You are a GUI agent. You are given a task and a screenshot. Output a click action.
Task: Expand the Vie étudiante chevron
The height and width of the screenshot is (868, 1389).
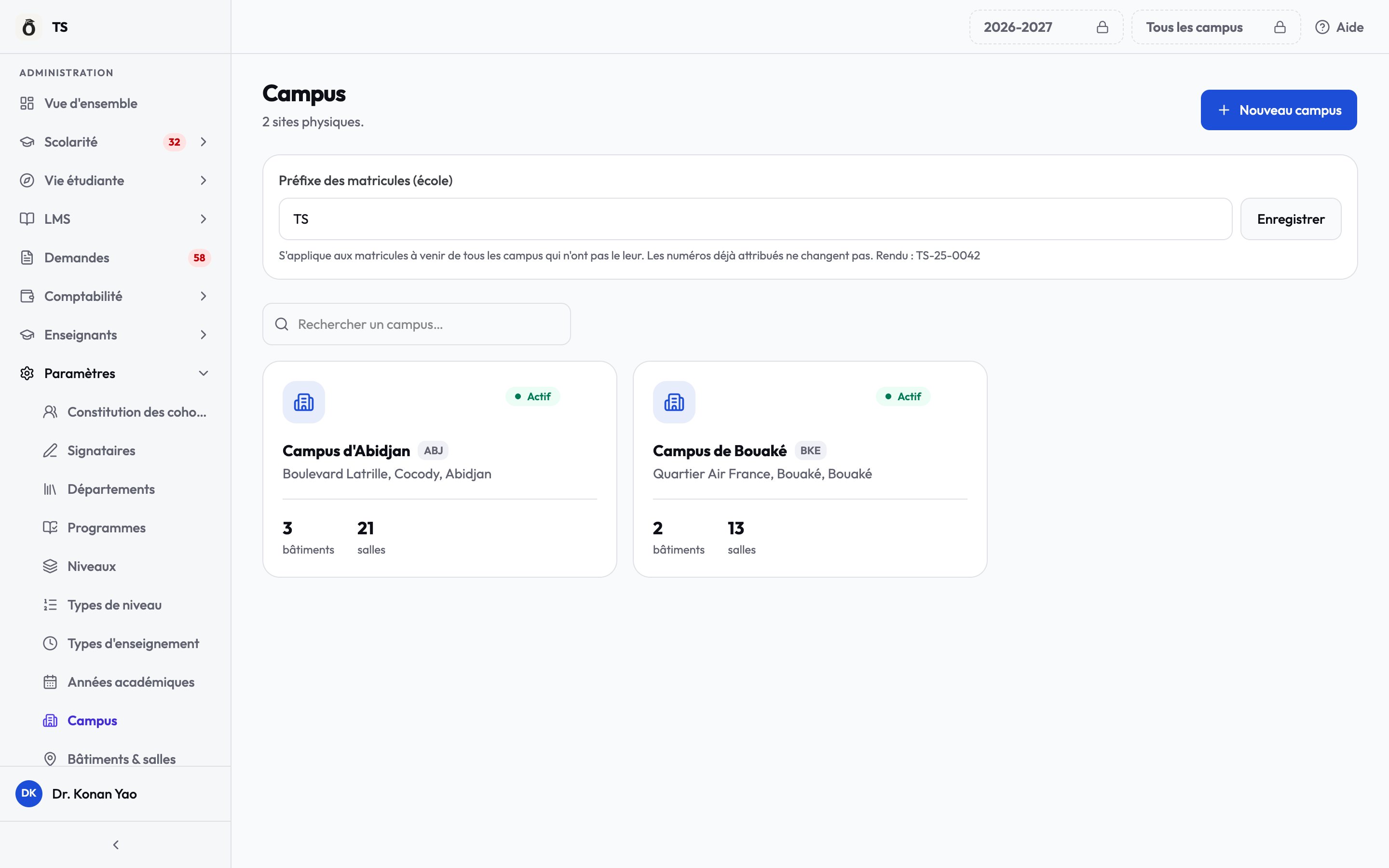[x=203, y=180]
